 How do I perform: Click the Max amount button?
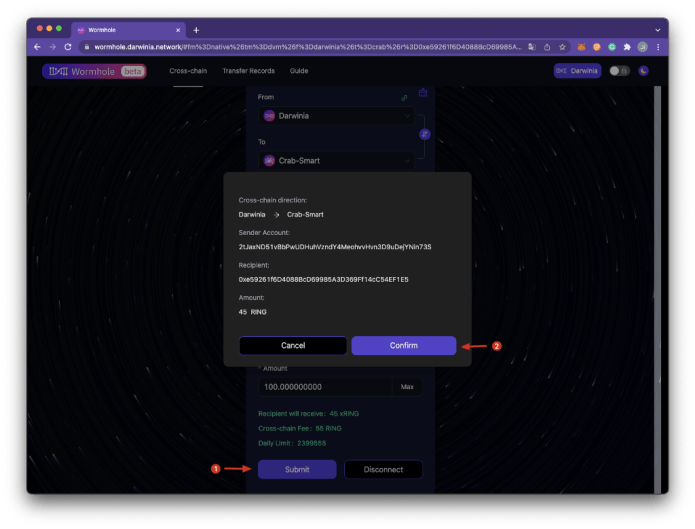407,387
